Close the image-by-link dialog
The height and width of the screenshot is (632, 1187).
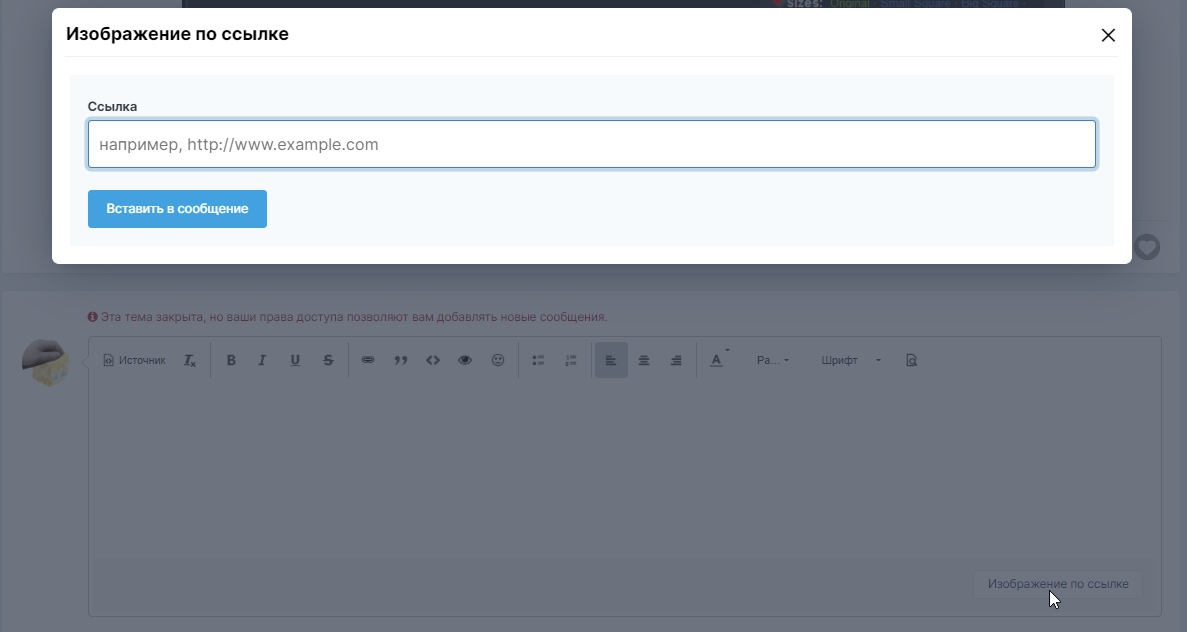(x=1108, y=35)
